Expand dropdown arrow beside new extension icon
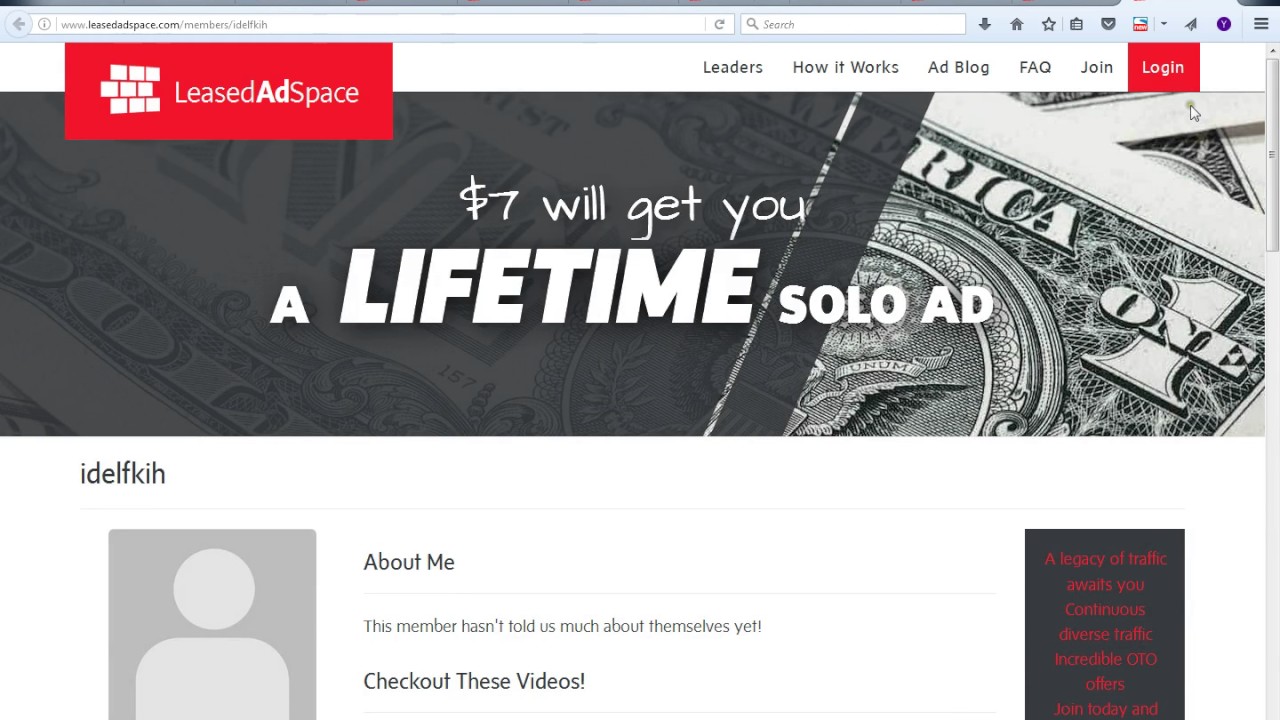This screenshot has height=720, width=1280. coord(1163,24)
